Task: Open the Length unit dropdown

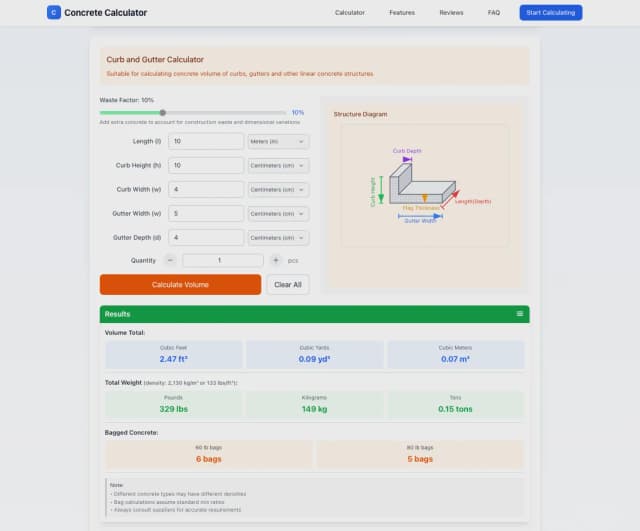Action: [278, 142]
